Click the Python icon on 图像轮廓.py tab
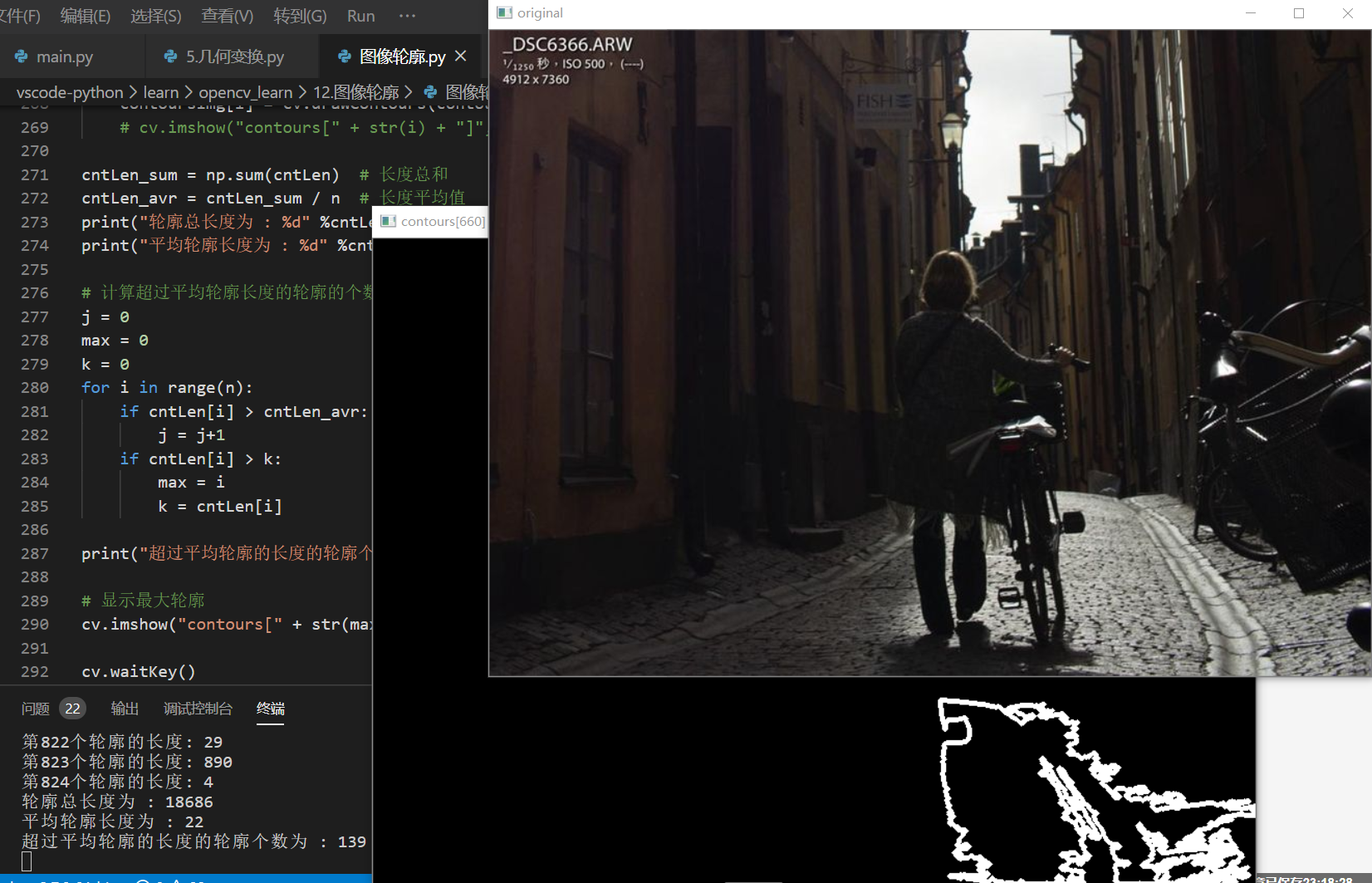The width and height of the screenshot is (1372, 883). click(x=345, y=56)
